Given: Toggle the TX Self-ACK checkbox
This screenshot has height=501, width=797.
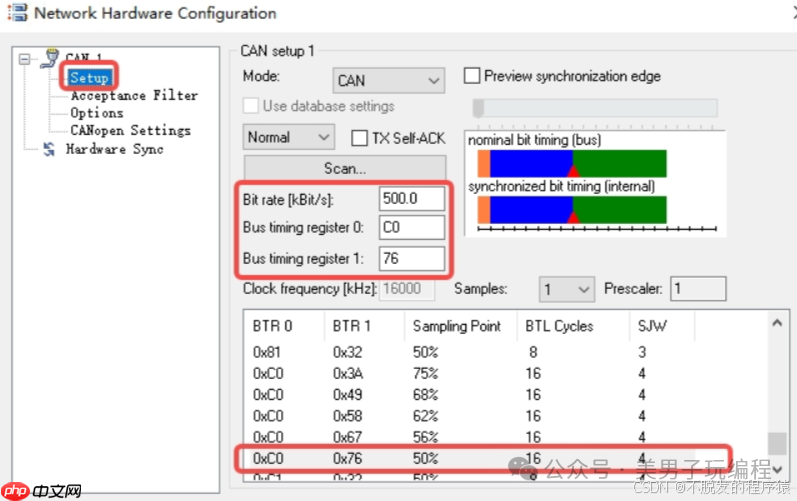Looking at the screenshot, I should [360, 138].
